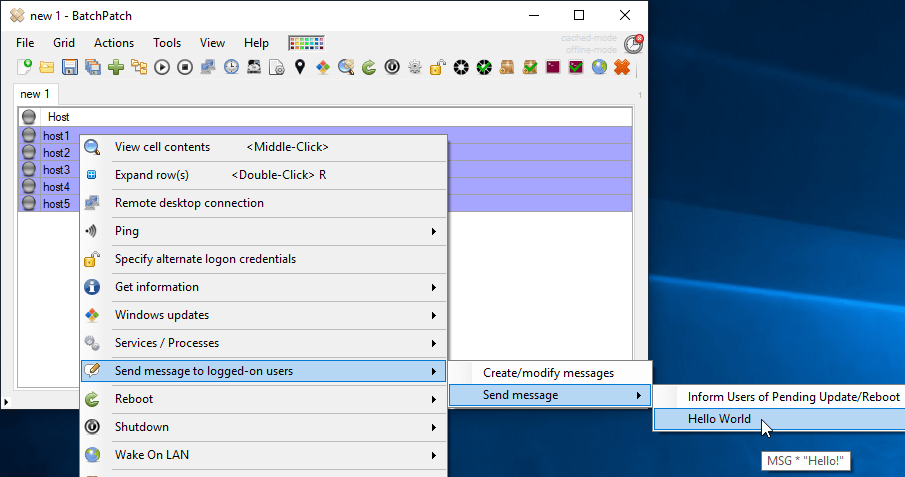Open the File menu
The width and height of the screenshot is (905, 477).
tap(25, 43)
